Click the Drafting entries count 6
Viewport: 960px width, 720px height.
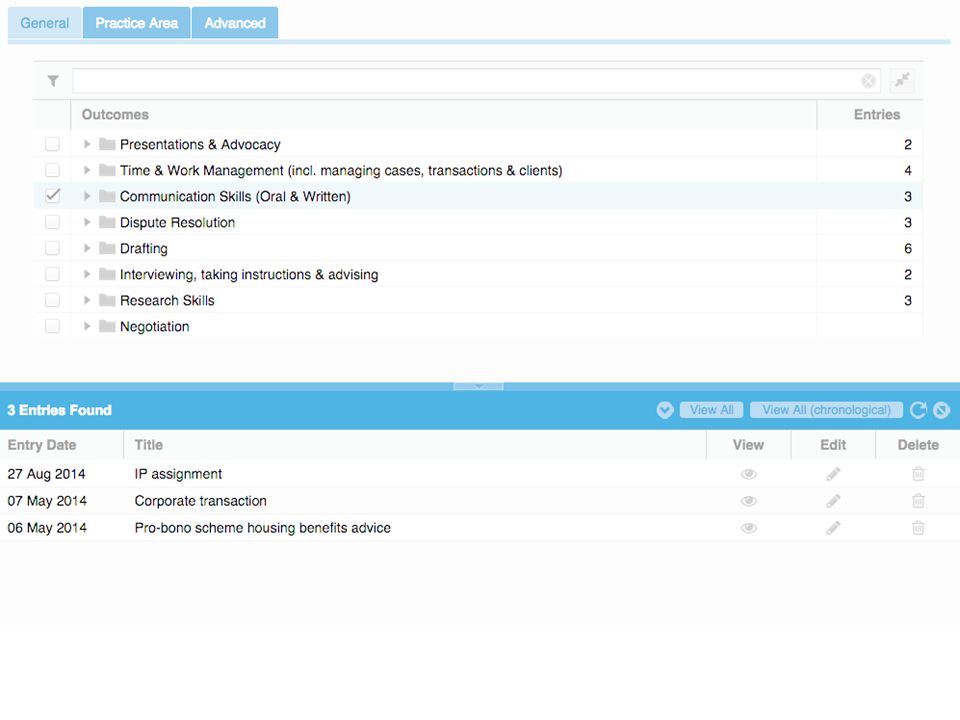coord(908,249)
